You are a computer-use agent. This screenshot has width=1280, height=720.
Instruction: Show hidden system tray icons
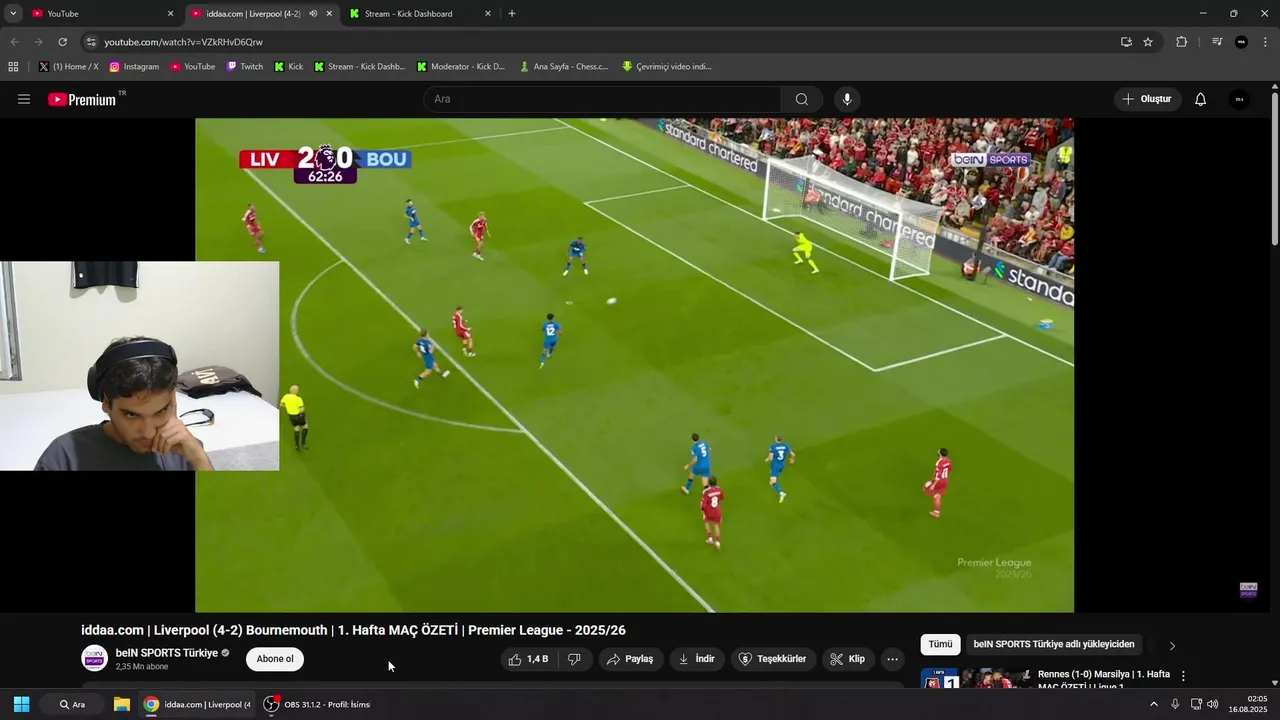pos(1153,704)
